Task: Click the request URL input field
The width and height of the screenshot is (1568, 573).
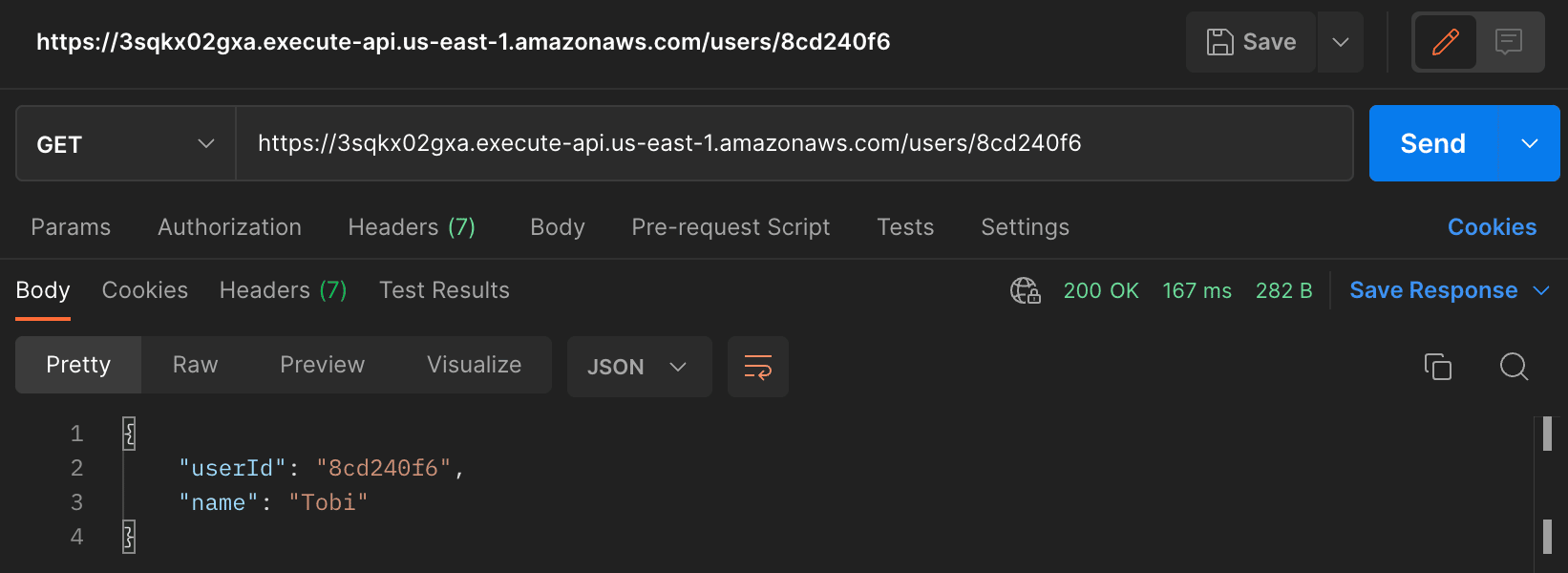Action: [x=795, y=143]
